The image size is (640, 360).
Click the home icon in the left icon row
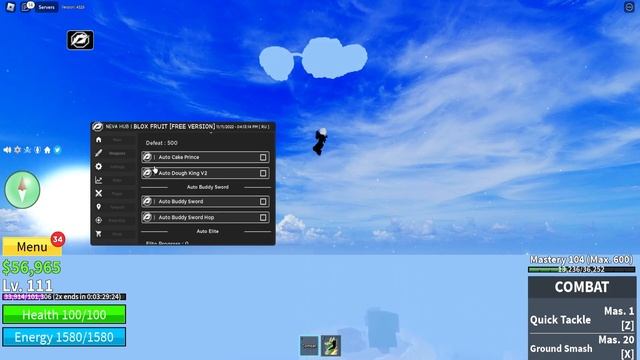click(x=47, y=150)
